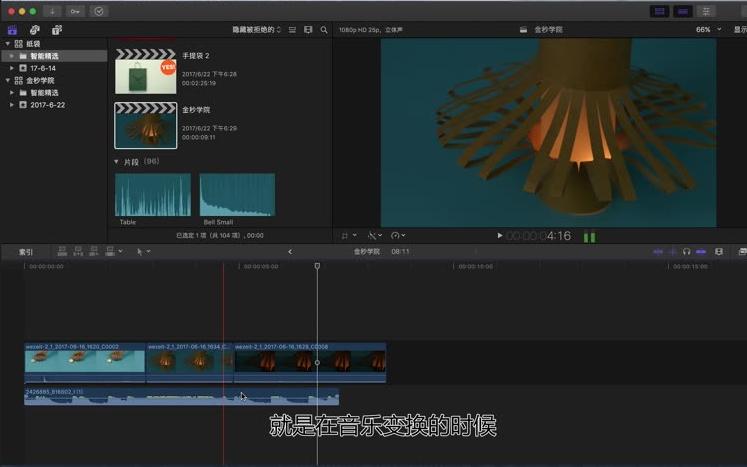Viewport: 747px width, 467px height.
Task: Toggle the Inspector panel button
Action: click(x=706, y=11)
